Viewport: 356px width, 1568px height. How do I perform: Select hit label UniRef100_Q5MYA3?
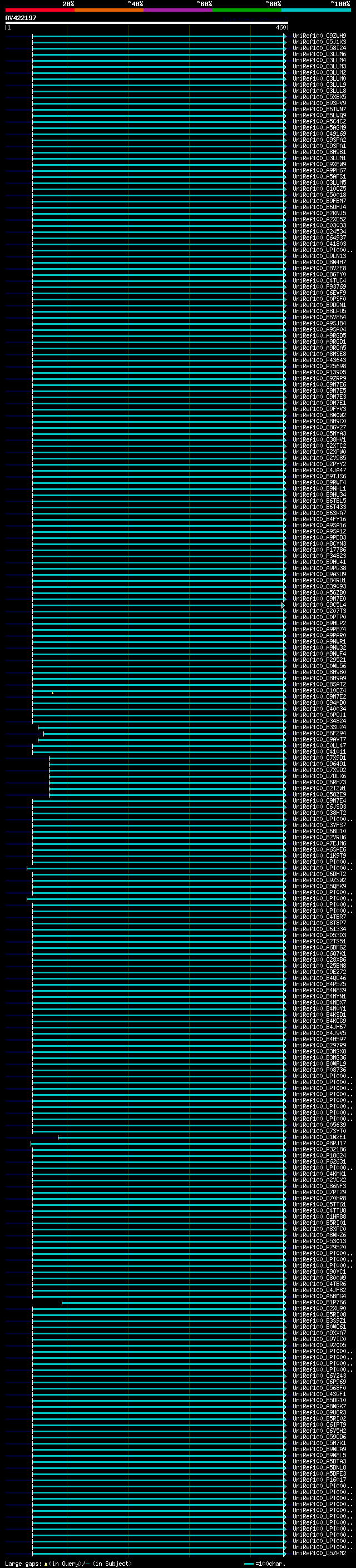click(319, 433)
